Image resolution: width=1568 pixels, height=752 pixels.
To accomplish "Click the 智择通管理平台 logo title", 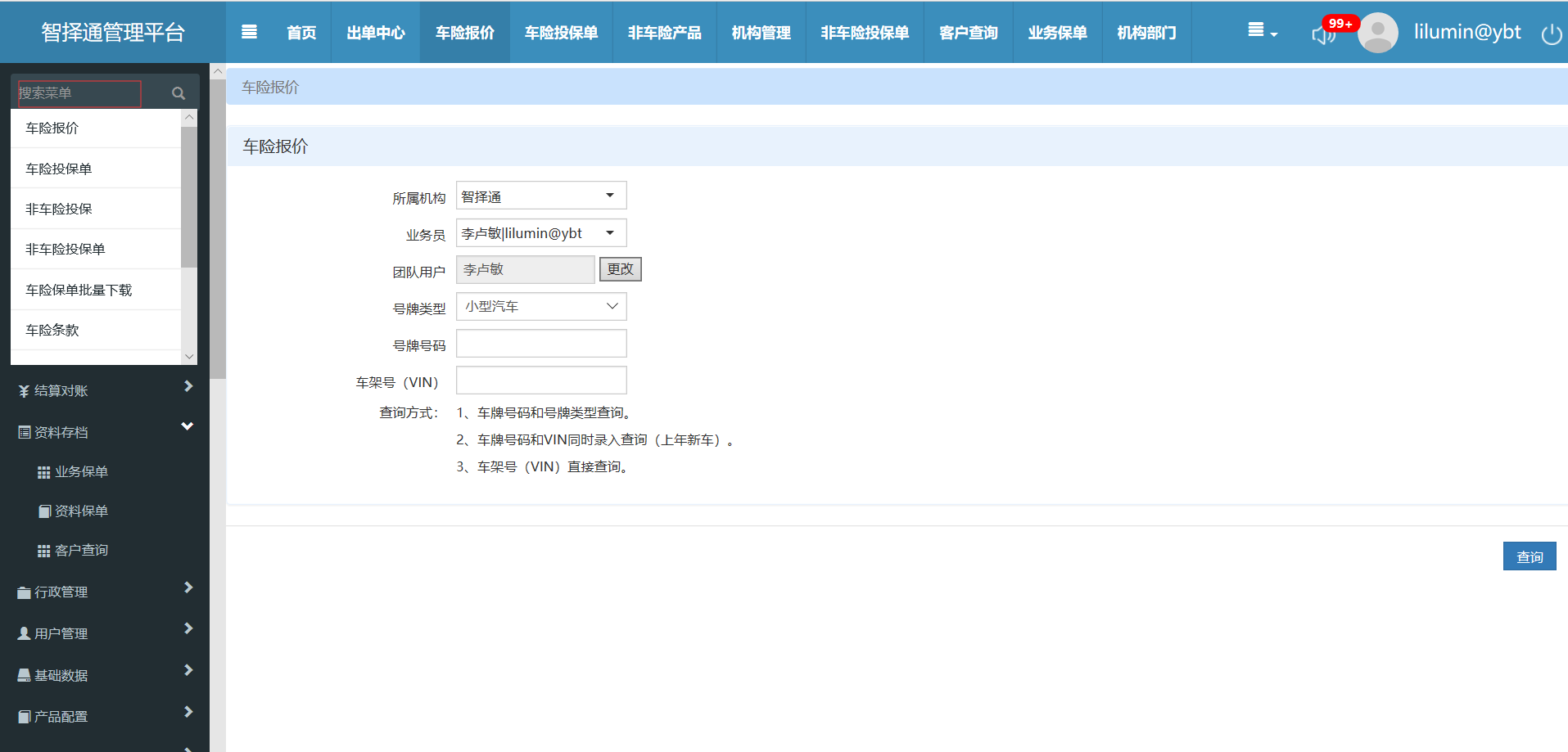I will click(113, 32).
